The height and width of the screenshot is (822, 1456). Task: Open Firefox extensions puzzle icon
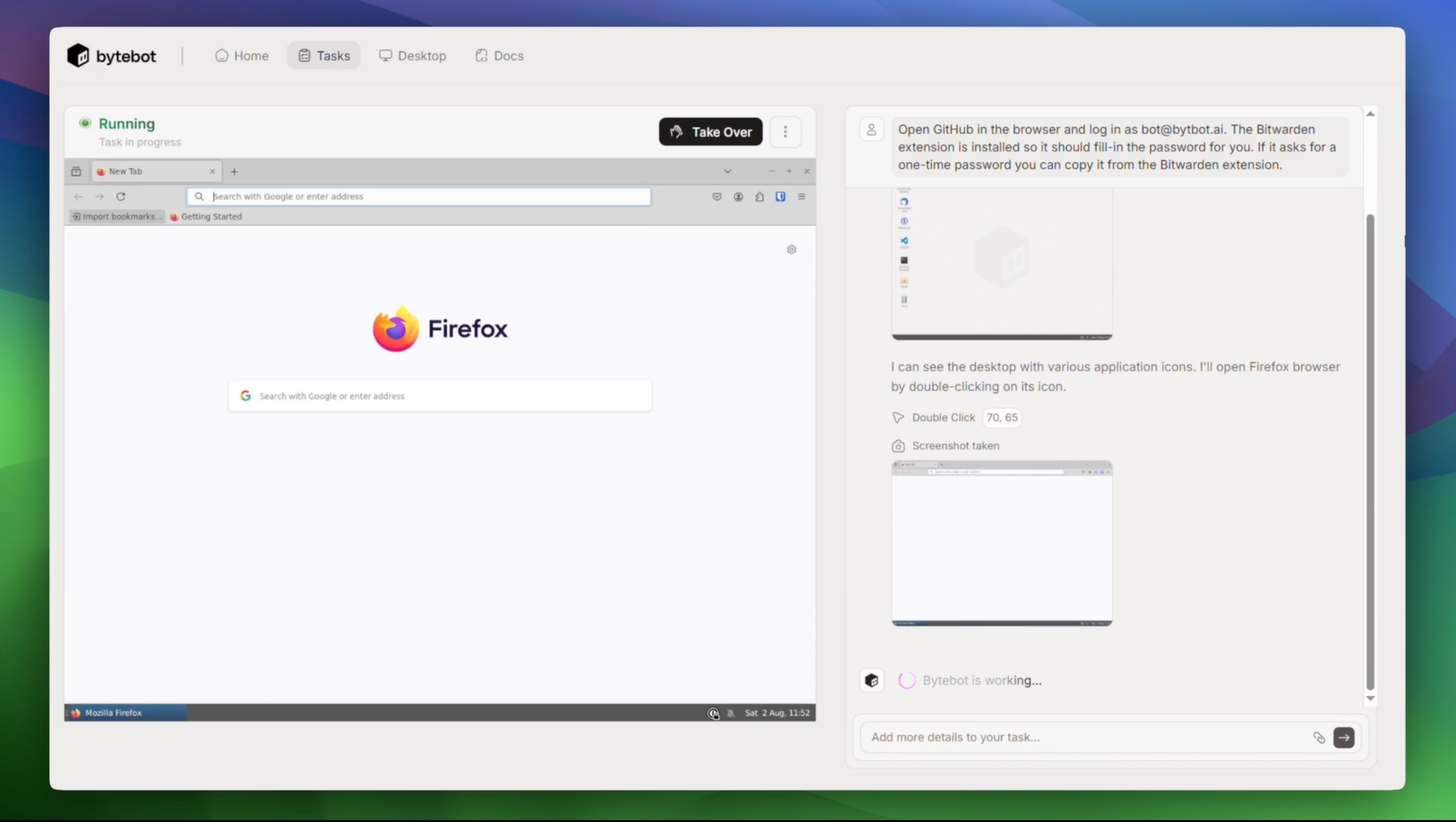(759, 197)
